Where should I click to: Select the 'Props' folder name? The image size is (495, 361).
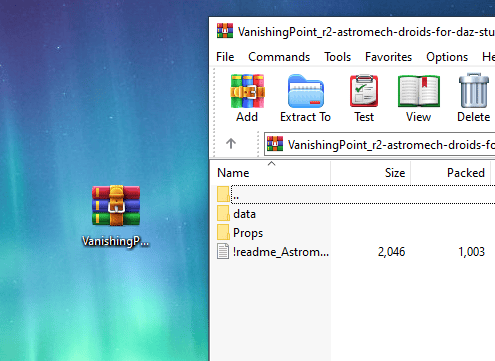pos(248,233)
